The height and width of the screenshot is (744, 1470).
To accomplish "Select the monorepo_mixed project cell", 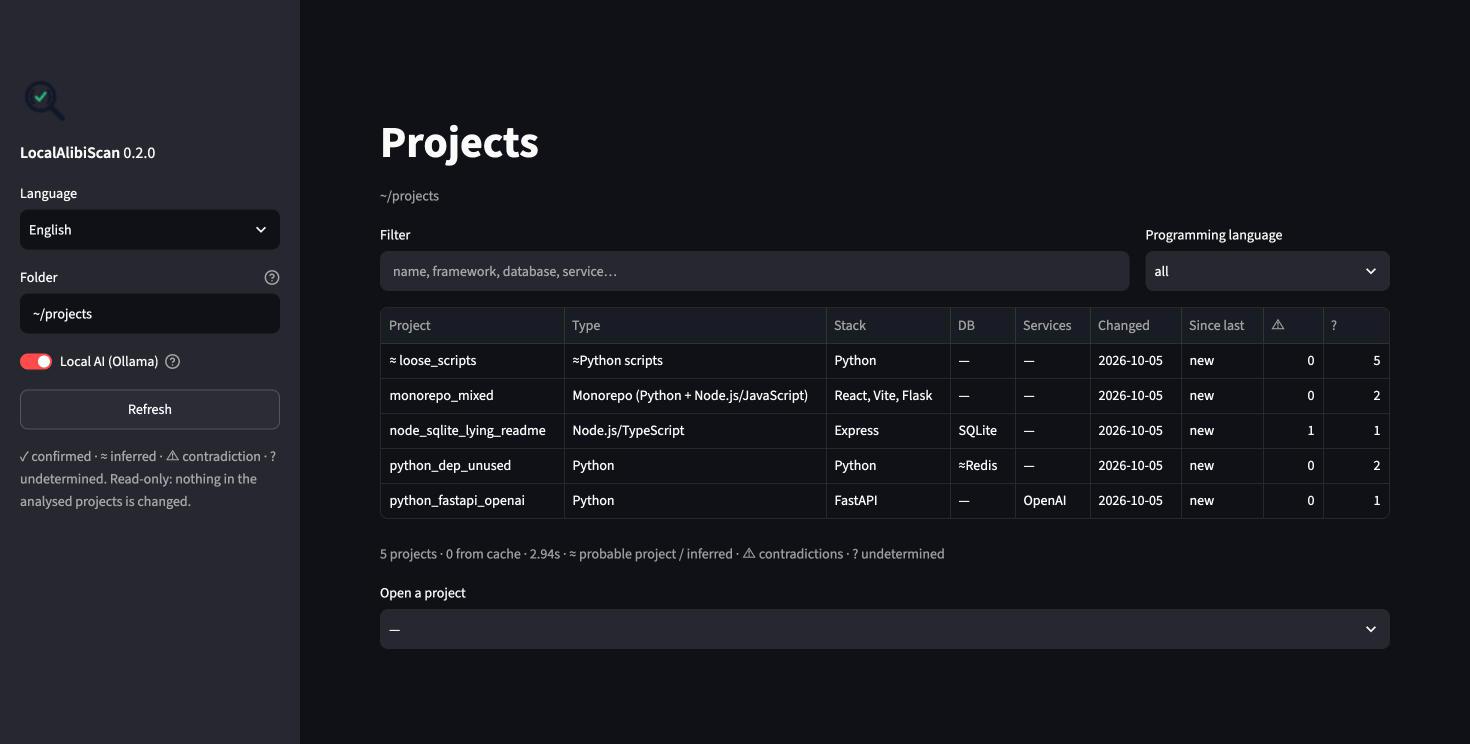I will click(x=472, y=396).
